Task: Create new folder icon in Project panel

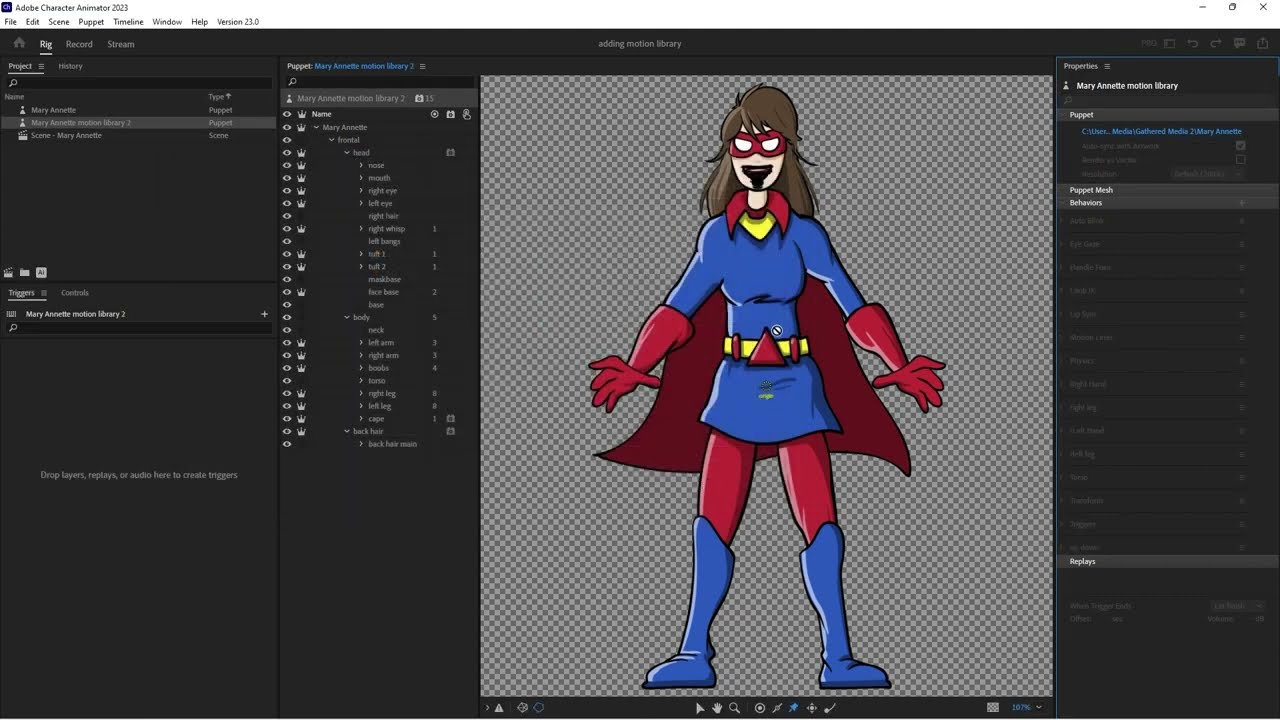Action: (25, 272)
